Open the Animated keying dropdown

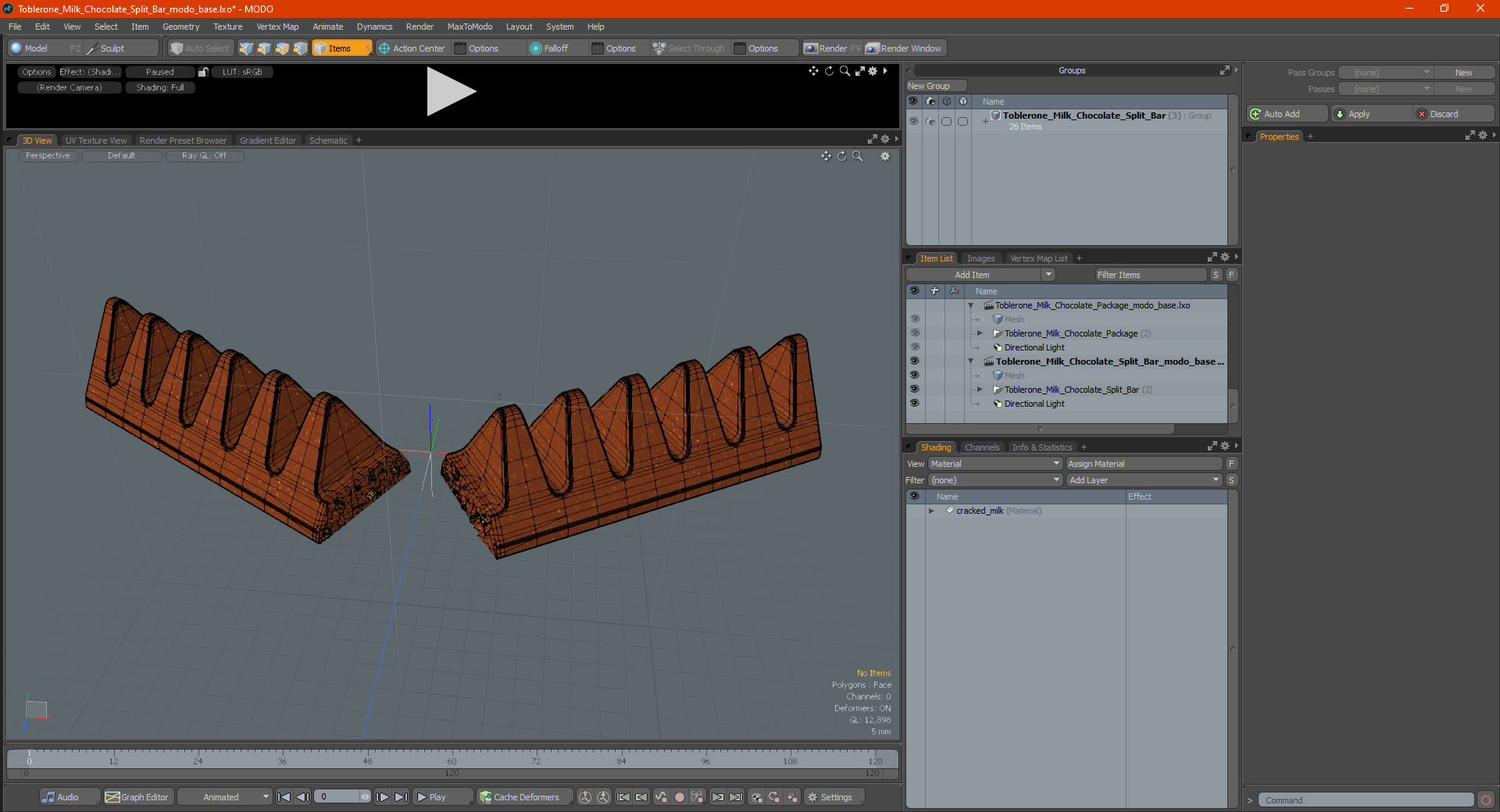pos(225,797)
